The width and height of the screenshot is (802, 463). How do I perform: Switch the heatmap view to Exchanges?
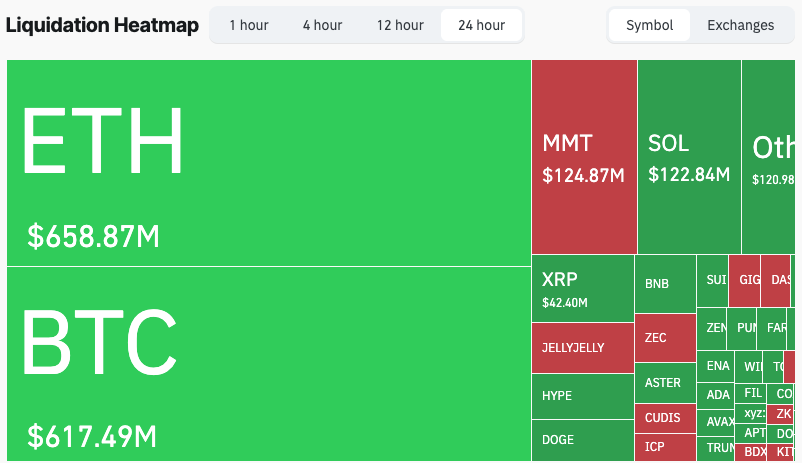740,25
